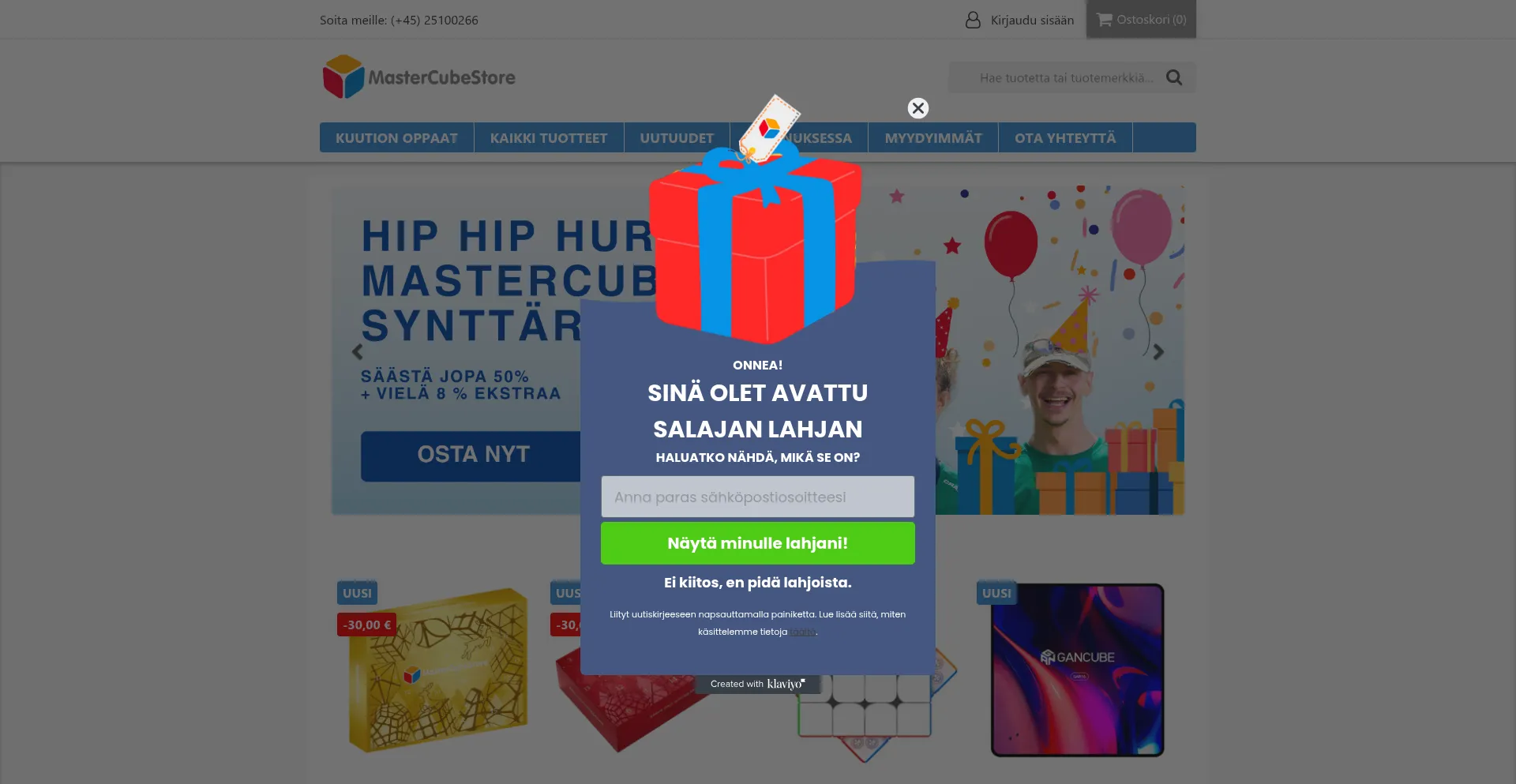Screen dimensions: 1516x784
Task: Open OTA YHTEYTTÄ page
Action: pyautogui.click(x=1065, y=137)
